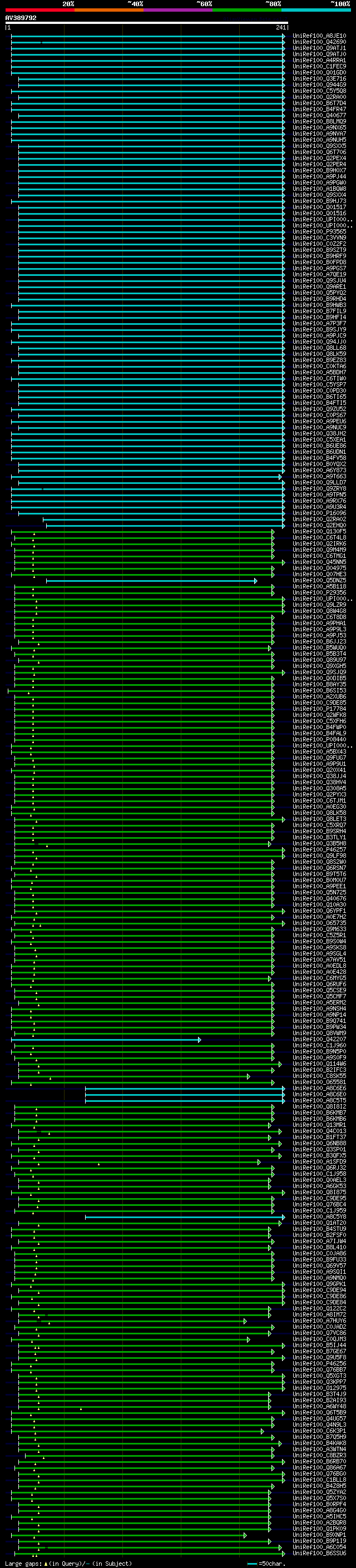The height and width of the screenshot is (1568, 356).
Task: Click the UniRef100_P17784 label
Action: click(x=319, y=709)
